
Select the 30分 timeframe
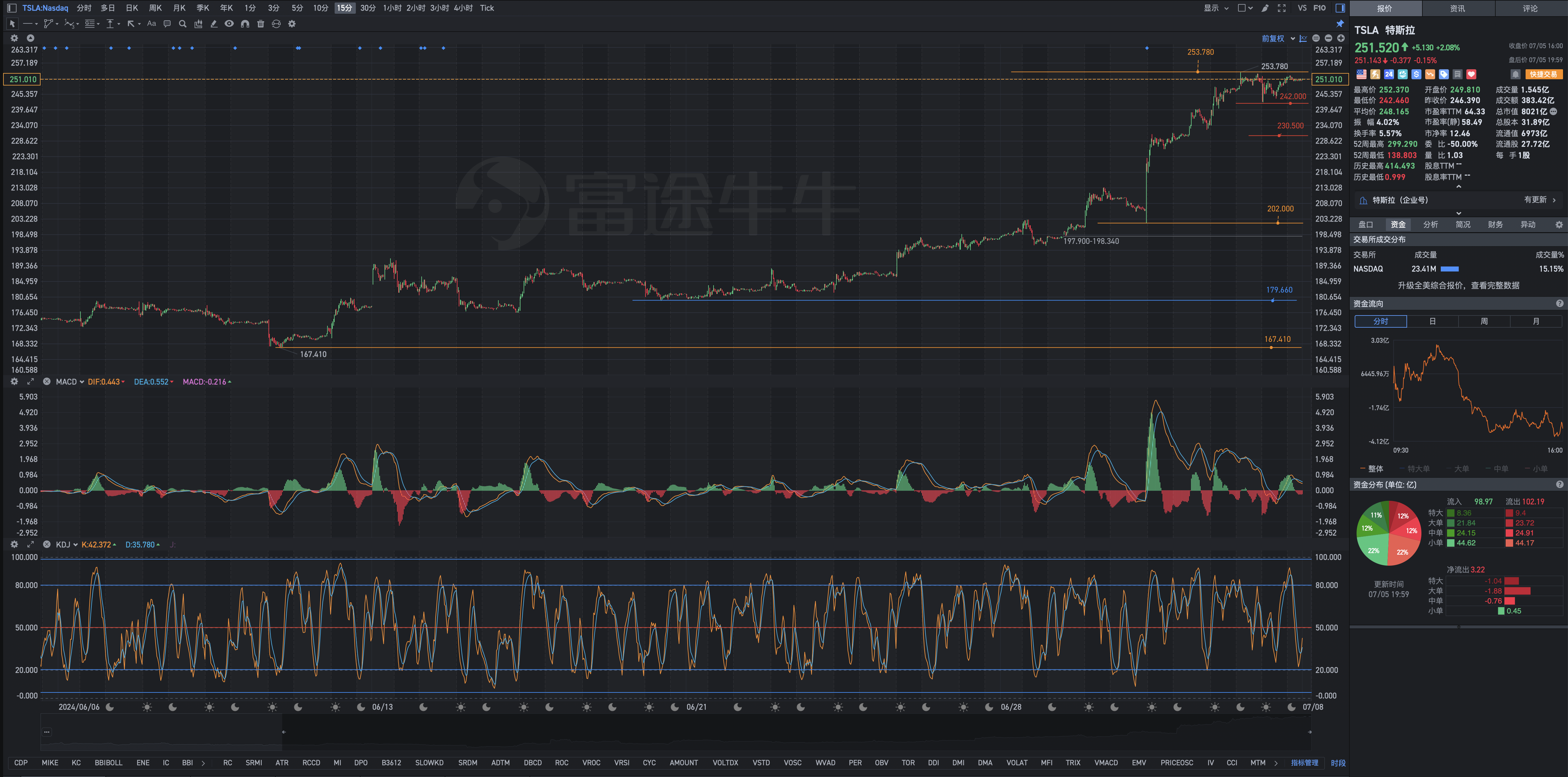[368, 8]
